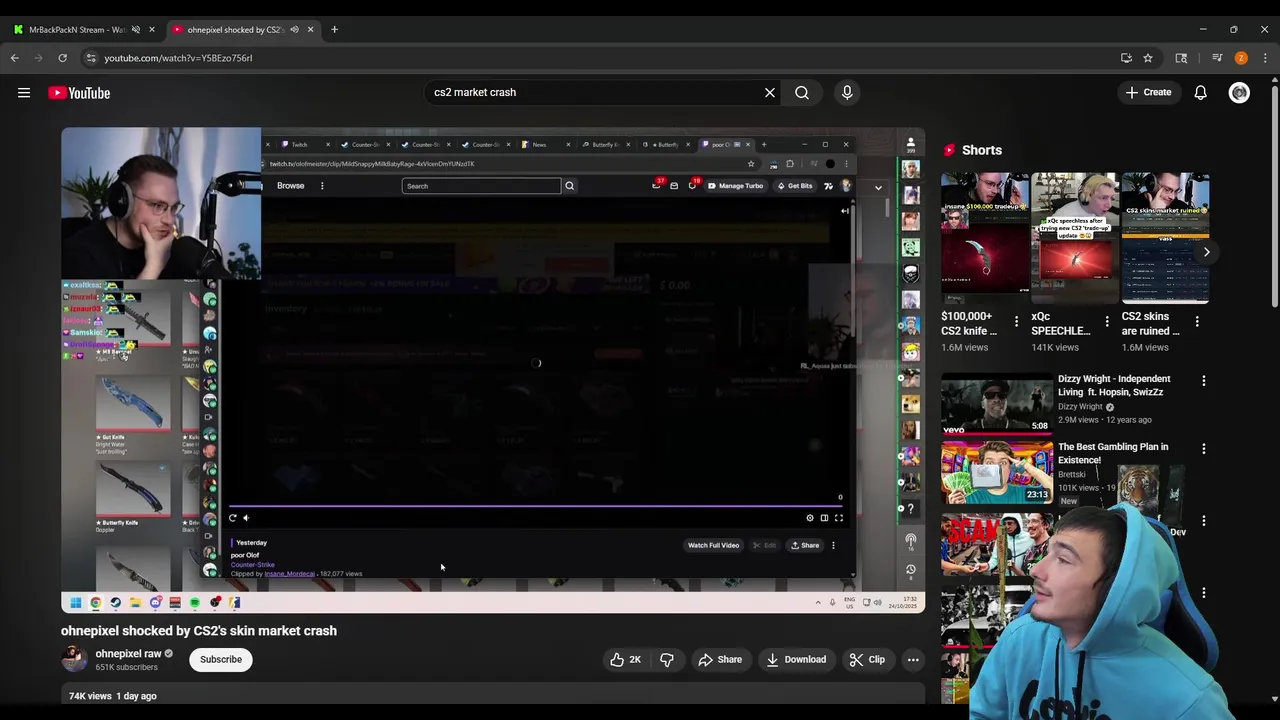Screen dimensions: 1280x720
Task: Open 'The Best Gambling Plan in Existence!' title
Action: (1113, 454)
